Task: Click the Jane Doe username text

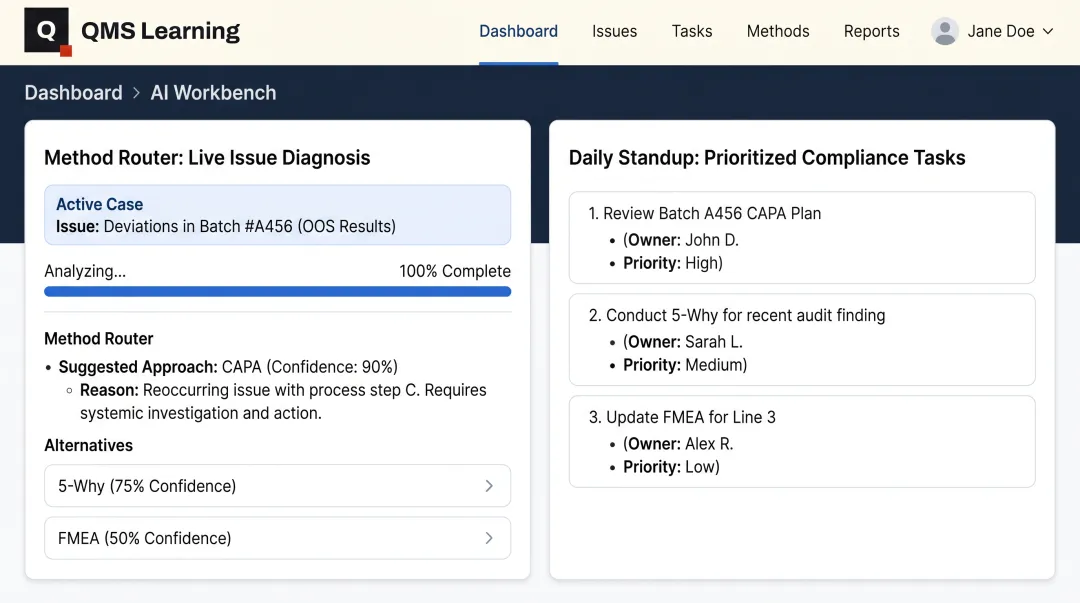Action: 1000,31
